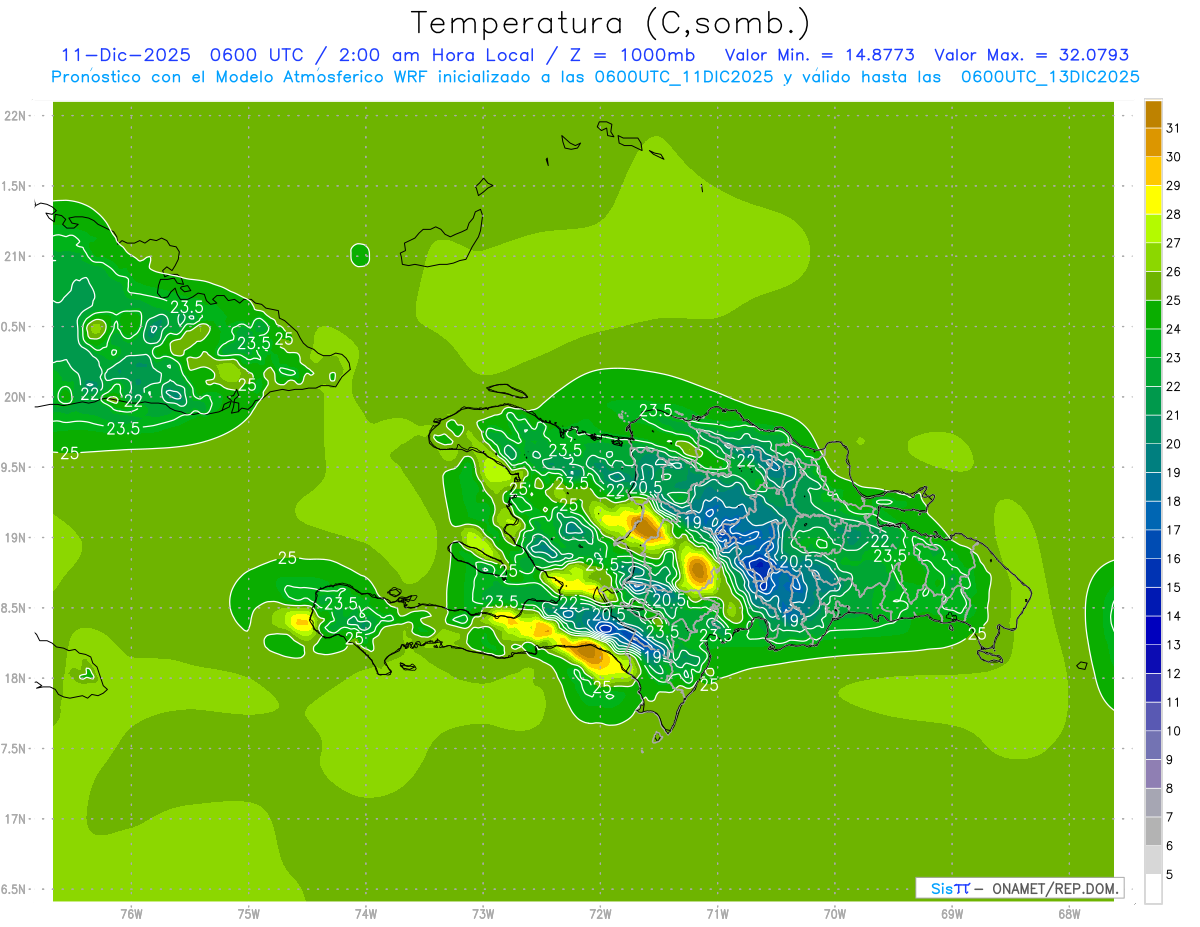Select the "69W" longitude axis label
Viewport: 1200px width, 927px height.
click(x=952, y=913)
